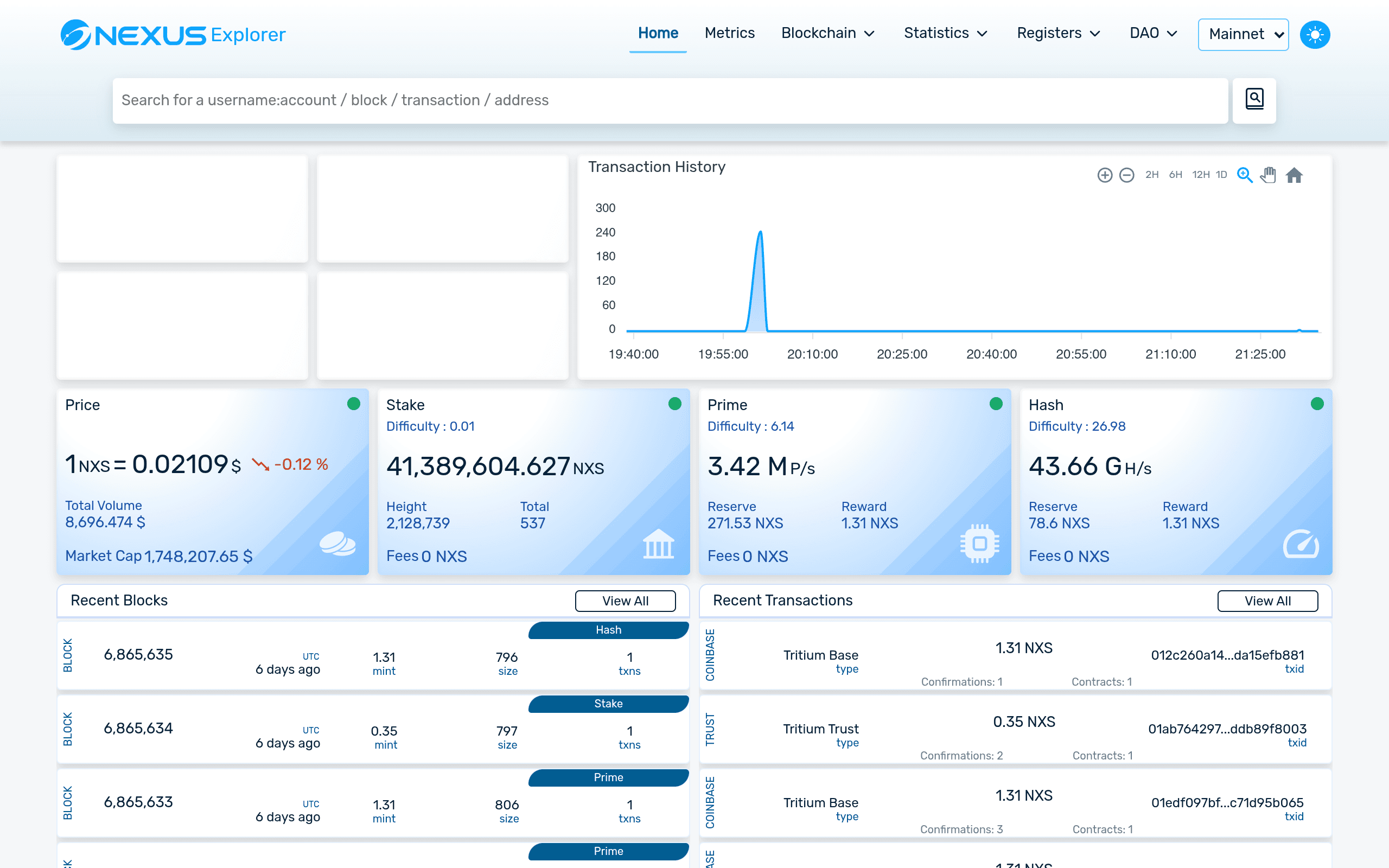Expand the Registers dropdown menu
Screen dimensions: 1389x868
tap(1059, 33)
